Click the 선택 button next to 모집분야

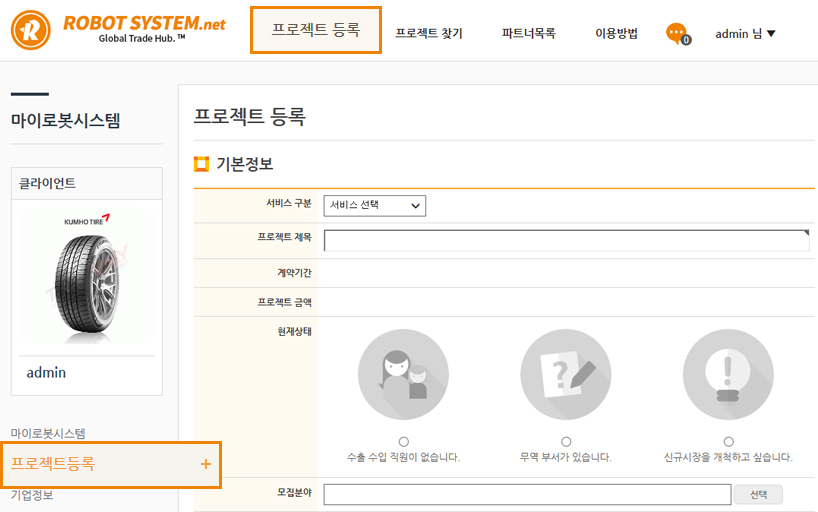(758, 495)
